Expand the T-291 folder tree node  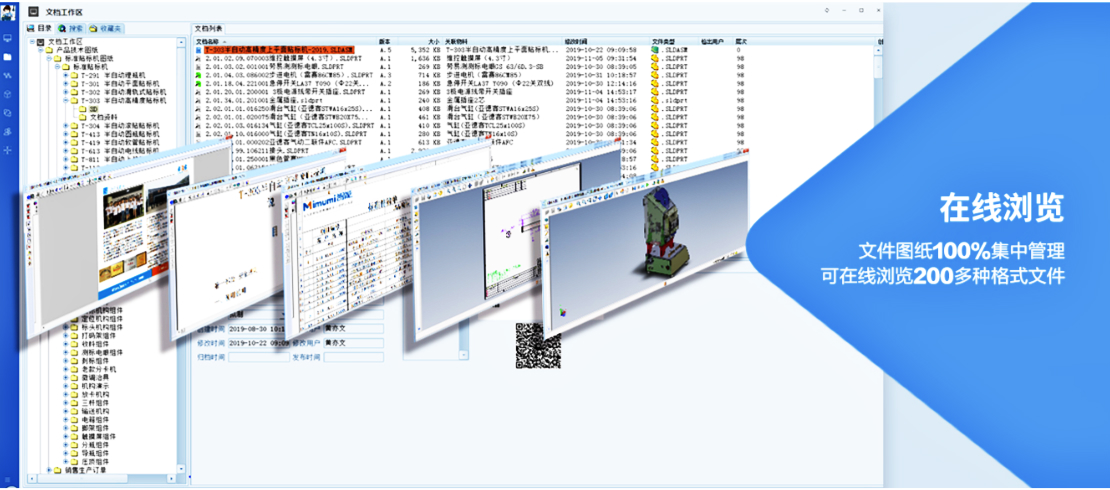tap(65, 75)
